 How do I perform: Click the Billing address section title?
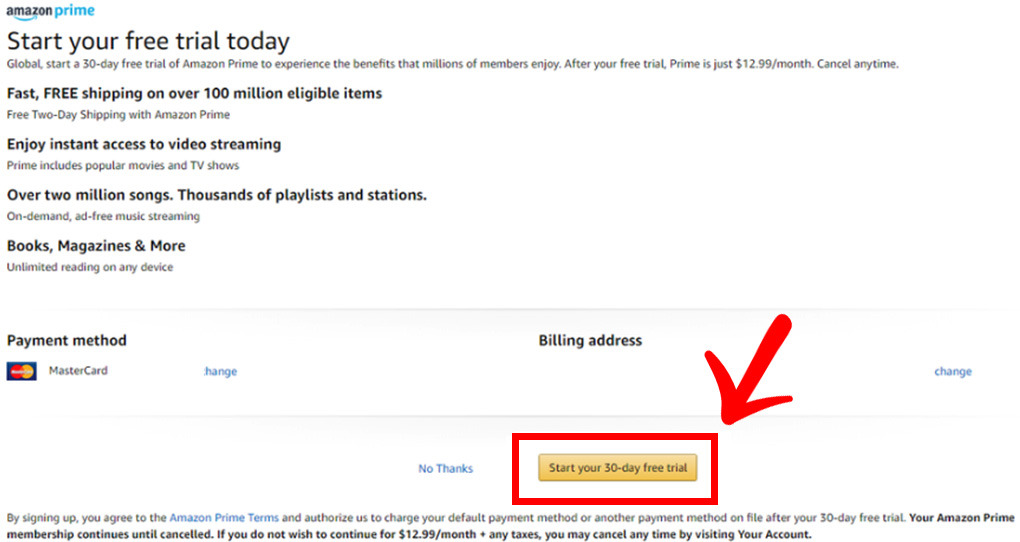pyautogui.click(x=590, y=340)
